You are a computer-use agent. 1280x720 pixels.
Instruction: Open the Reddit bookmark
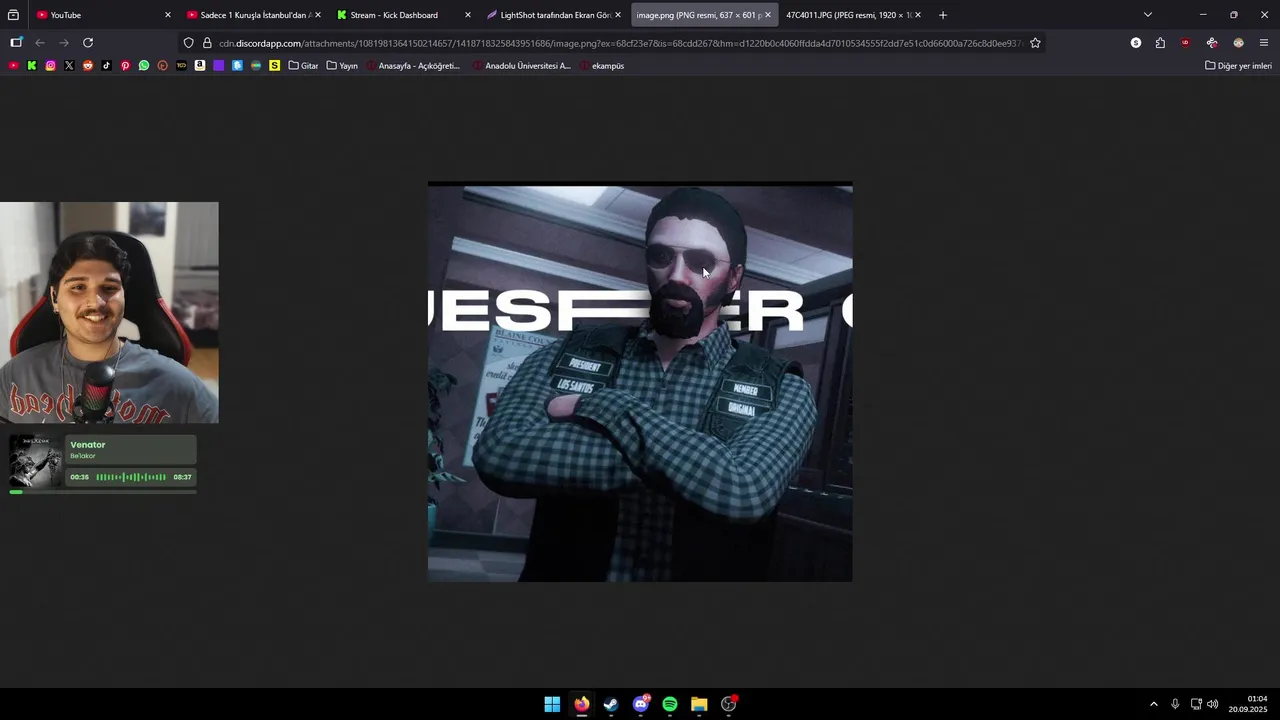pos(88,66)
